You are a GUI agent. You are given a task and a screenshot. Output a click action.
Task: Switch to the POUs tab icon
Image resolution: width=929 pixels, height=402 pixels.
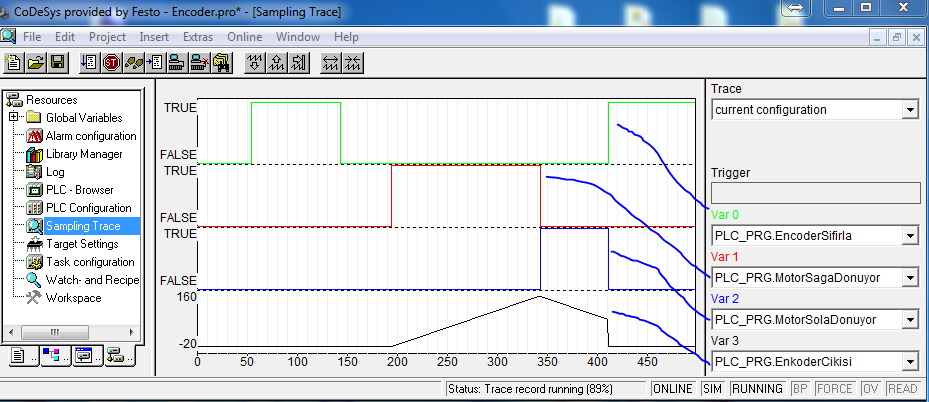(x=21, y=355)
